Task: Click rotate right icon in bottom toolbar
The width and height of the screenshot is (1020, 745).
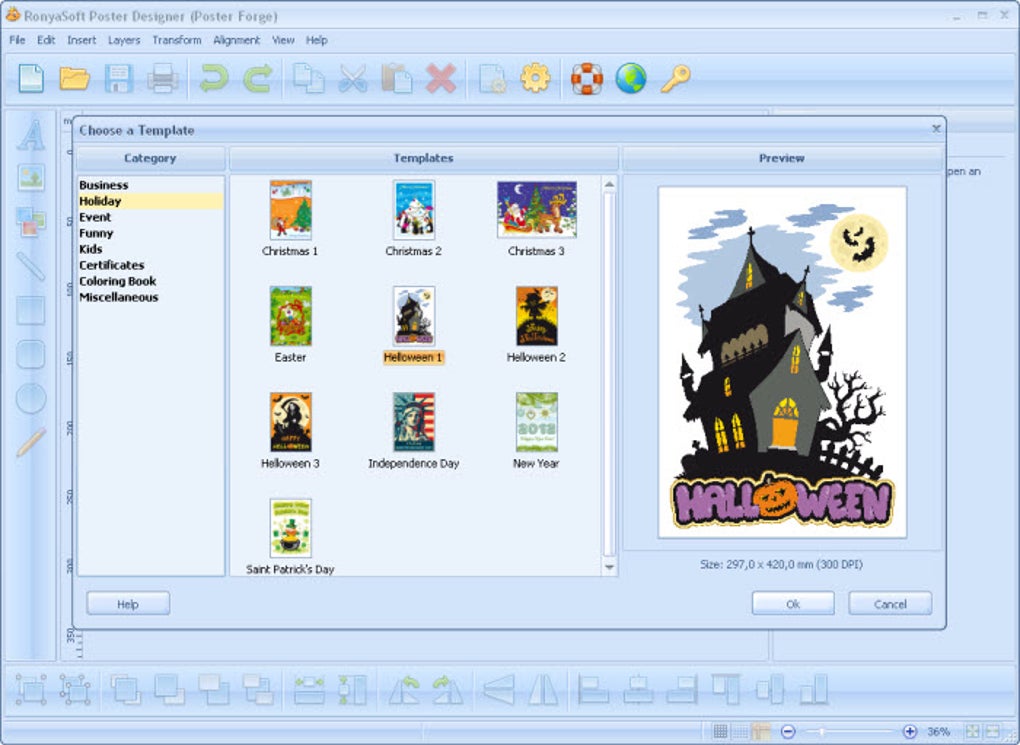Action: click(x=448, y=690)
